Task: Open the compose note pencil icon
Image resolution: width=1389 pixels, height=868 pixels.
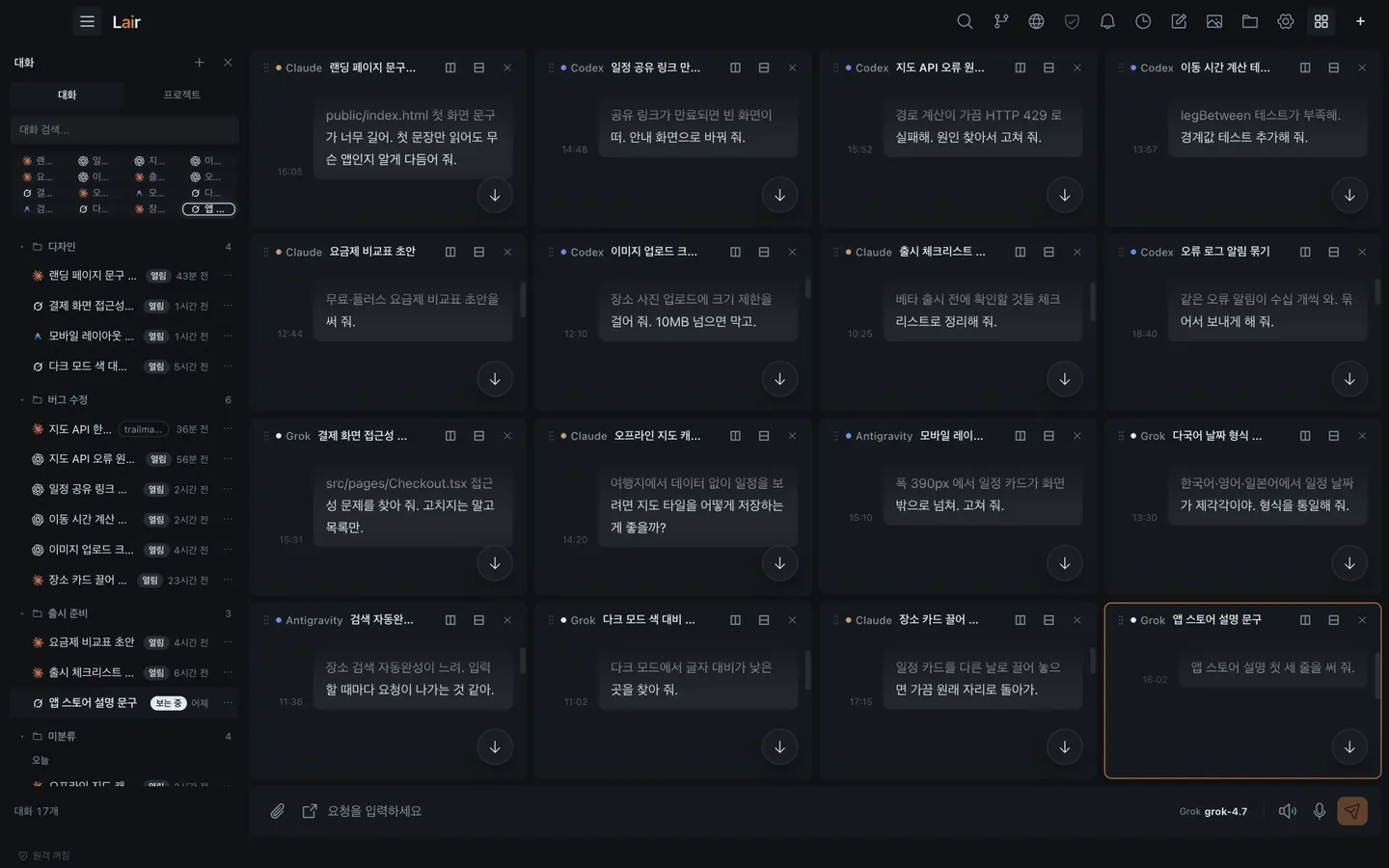Action: click(x=1179, y=21)
